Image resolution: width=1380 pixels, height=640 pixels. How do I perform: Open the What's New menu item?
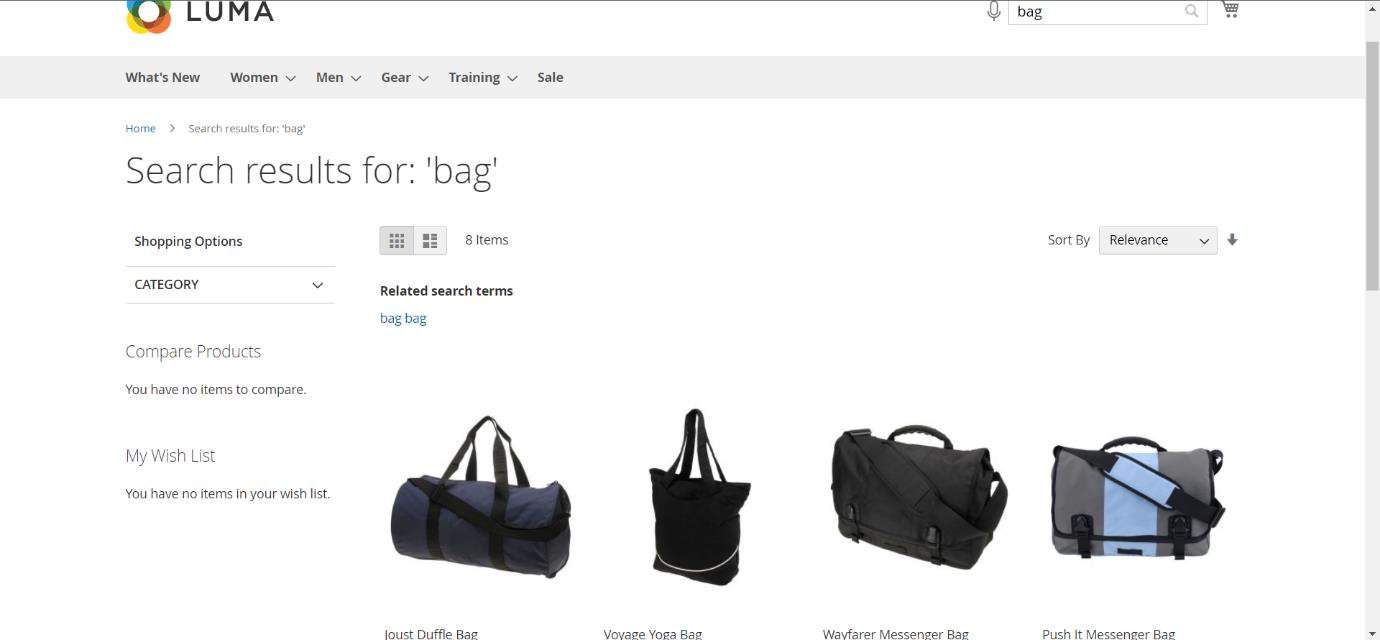[162, 77]
